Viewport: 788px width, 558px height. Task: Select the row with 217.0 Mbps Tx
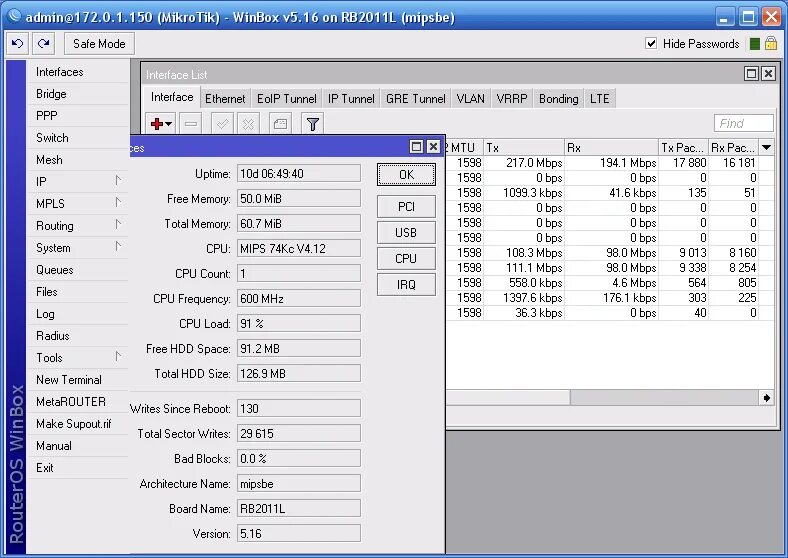point(609,163)
